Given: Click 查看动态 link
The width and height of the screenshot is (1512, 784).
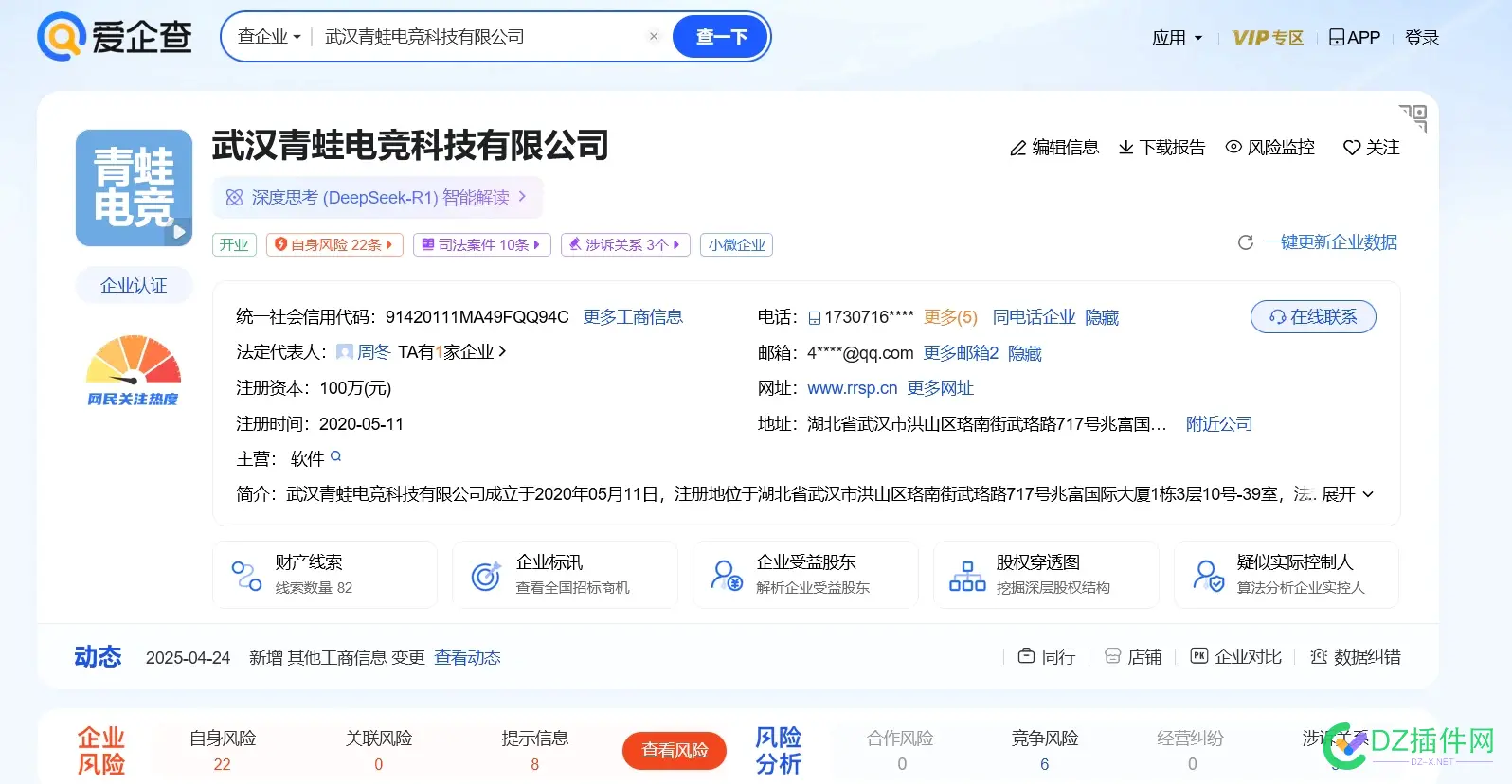Looking at the screenshot, I should coord(467,658).
